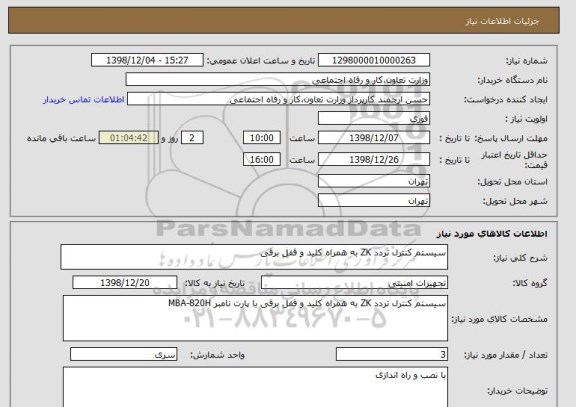Select the goods group field تجهیزات امنیتی
This screenshot has width=576, height=407.
tap(354, 283)
